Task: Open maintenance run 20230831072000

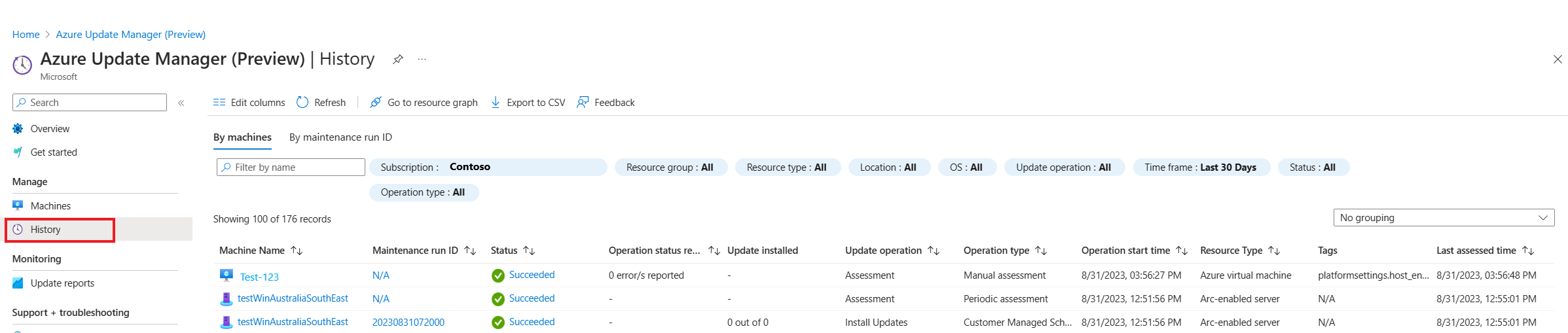Action: click(409, 323)
